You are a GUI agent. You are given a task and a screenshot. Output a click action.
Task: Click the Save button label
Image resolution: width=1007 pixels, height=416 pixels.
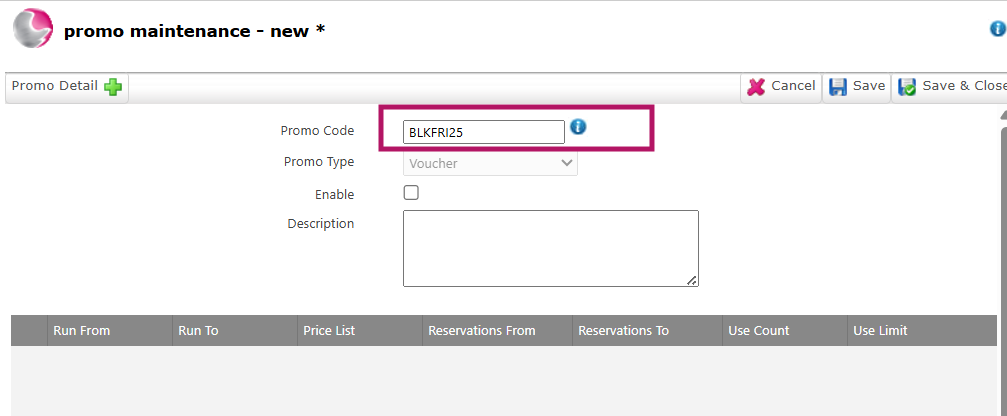(869, 85)
